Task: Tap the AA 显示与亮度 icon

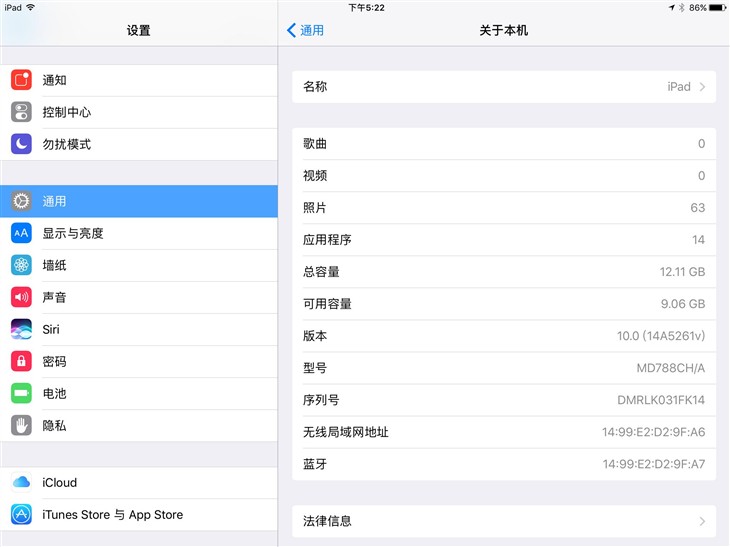Action: pos(21,233)
